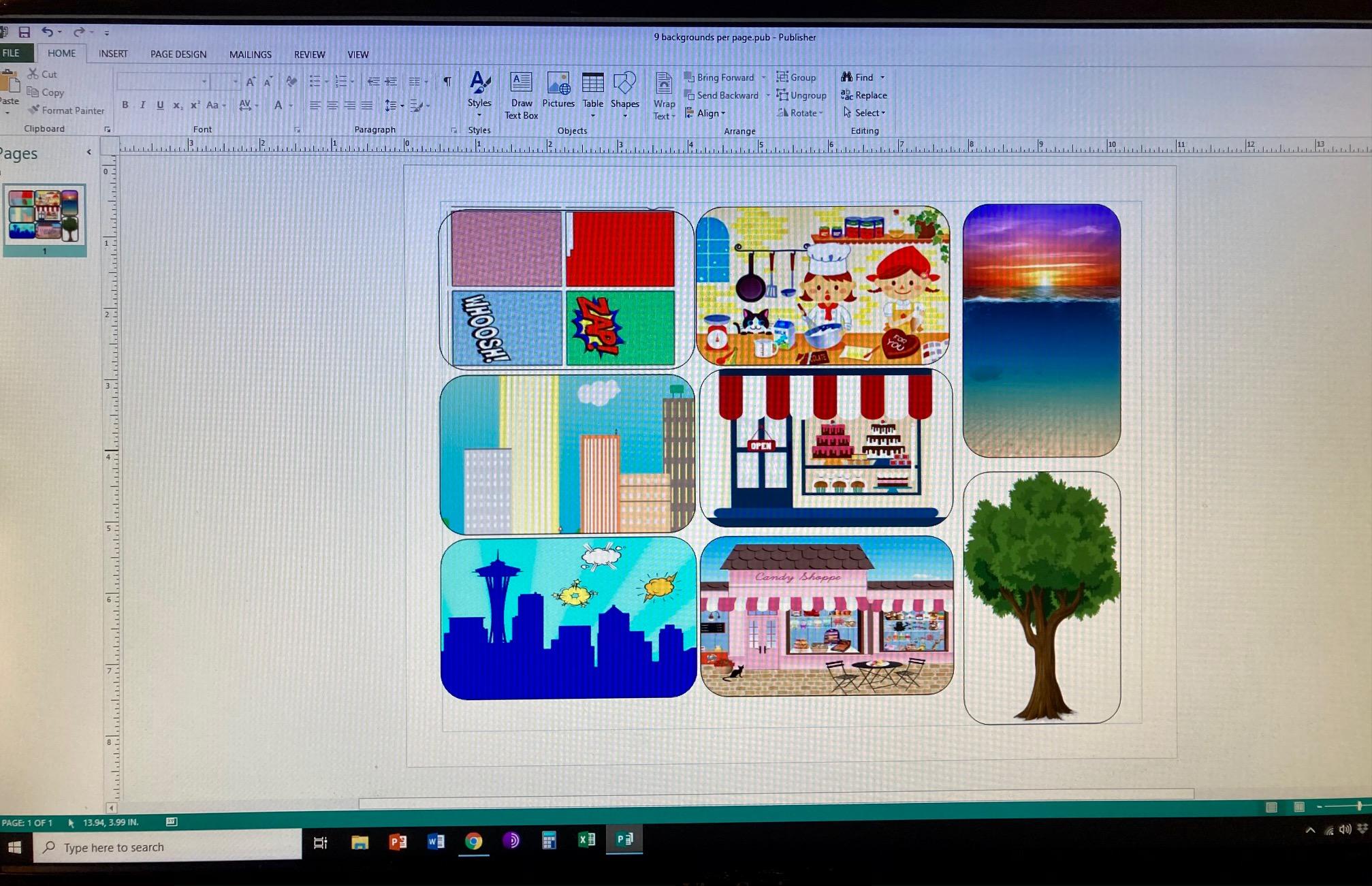Increase the paragraph indent level
The image size is (1372, 886).
tap(391, 82)
